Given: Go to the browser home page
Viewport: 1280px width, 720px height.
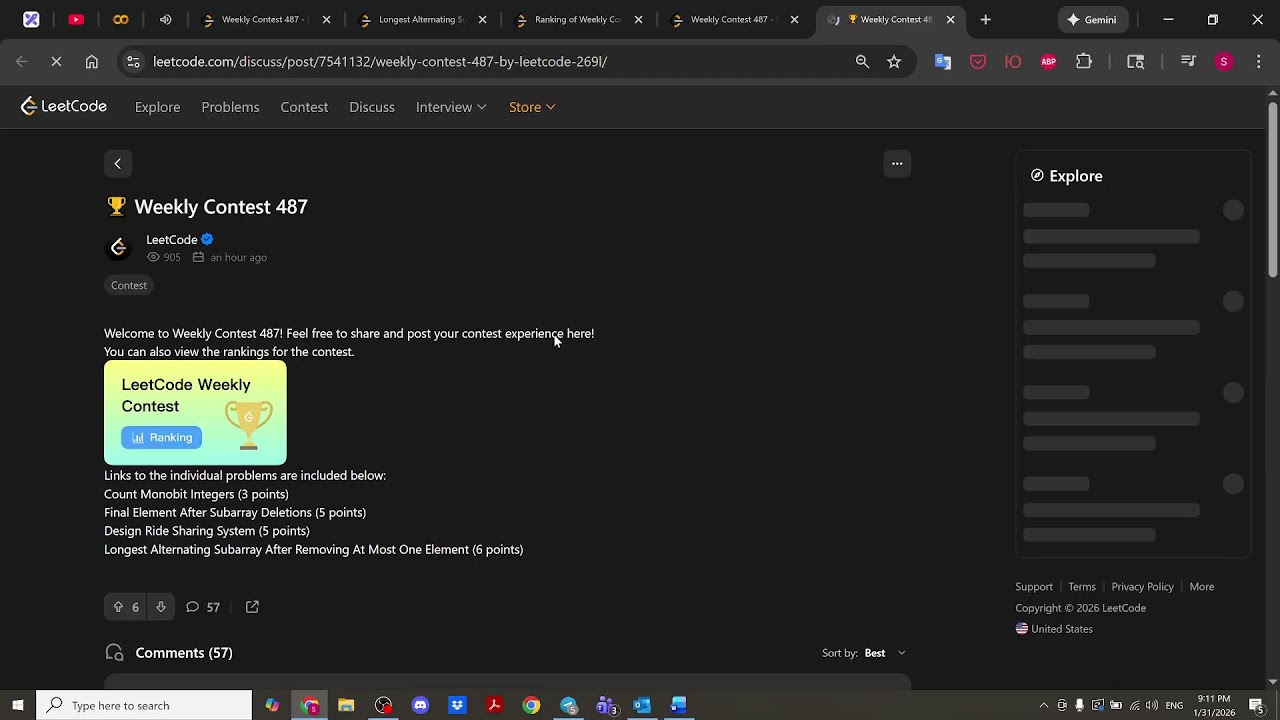Looking at the screenshot, I should click(91, 62).
